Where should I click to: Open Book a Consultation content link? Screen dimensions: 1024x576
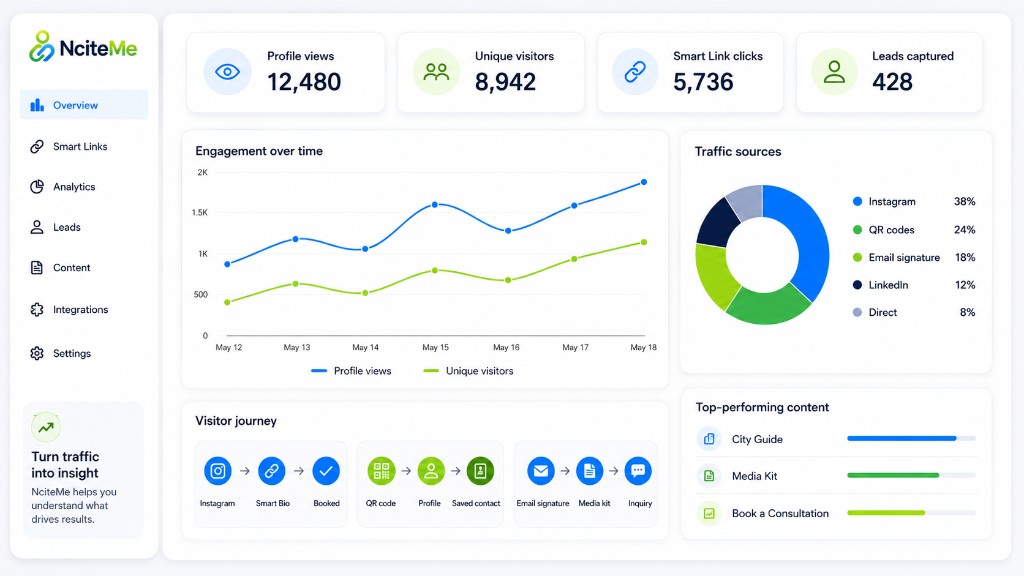[x=780, y=513]
